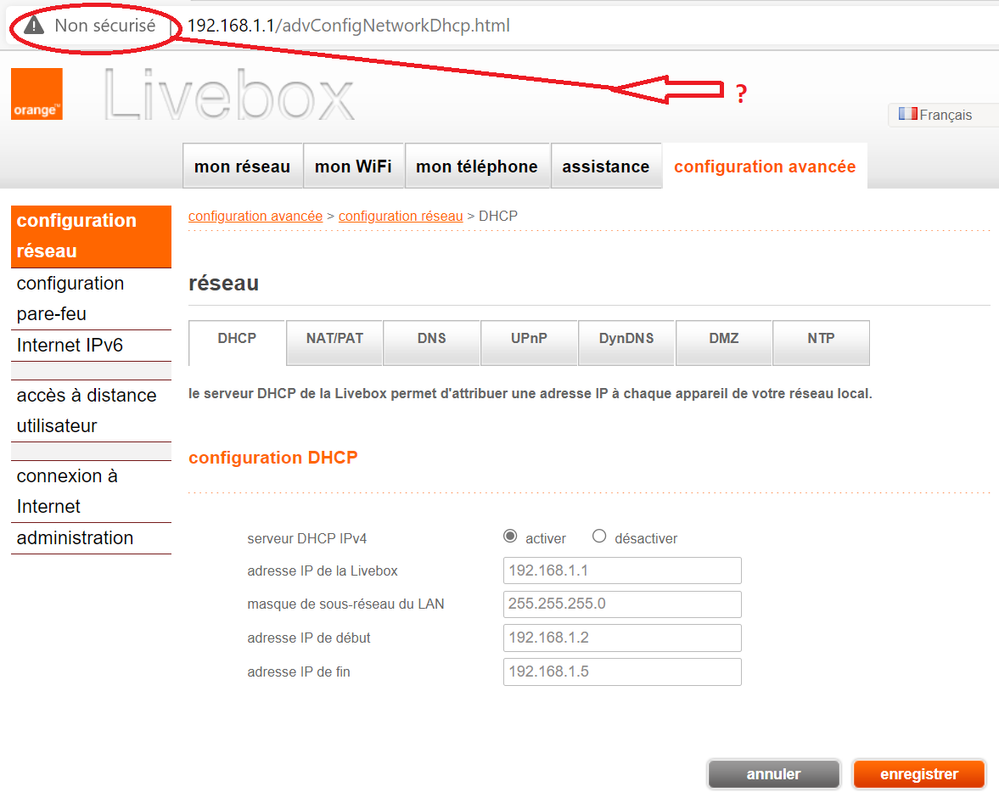999x810 pixels.
Task: Click the masque de sous-réseau field
Action: pos(622,604)
